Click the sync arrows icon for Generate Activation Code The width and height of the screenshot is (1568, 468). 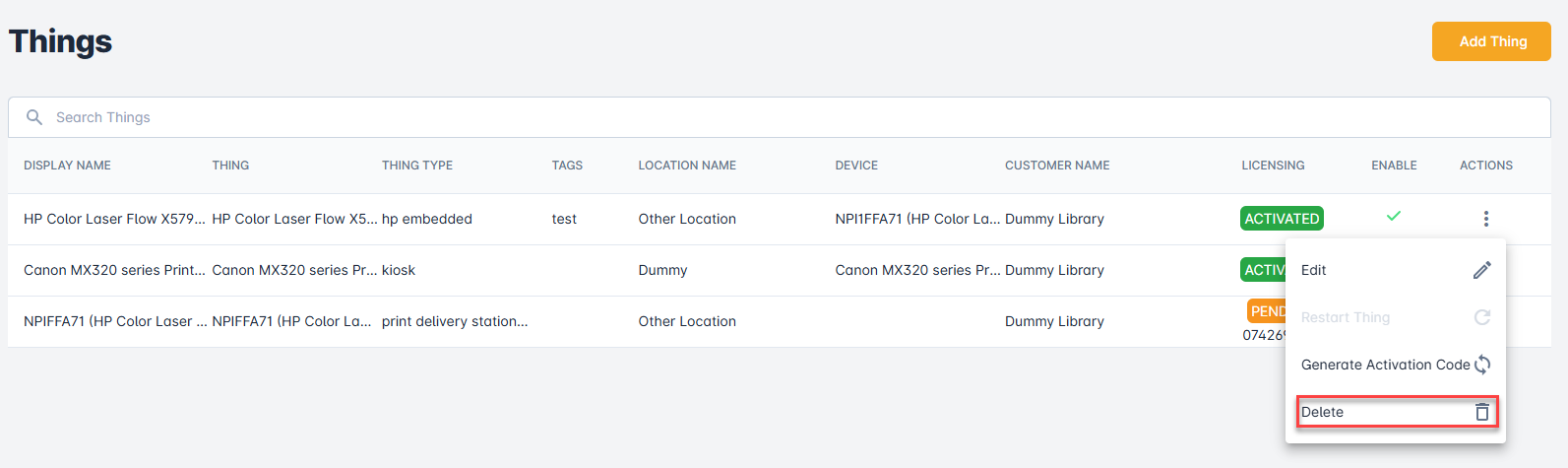coord(1481,365)
